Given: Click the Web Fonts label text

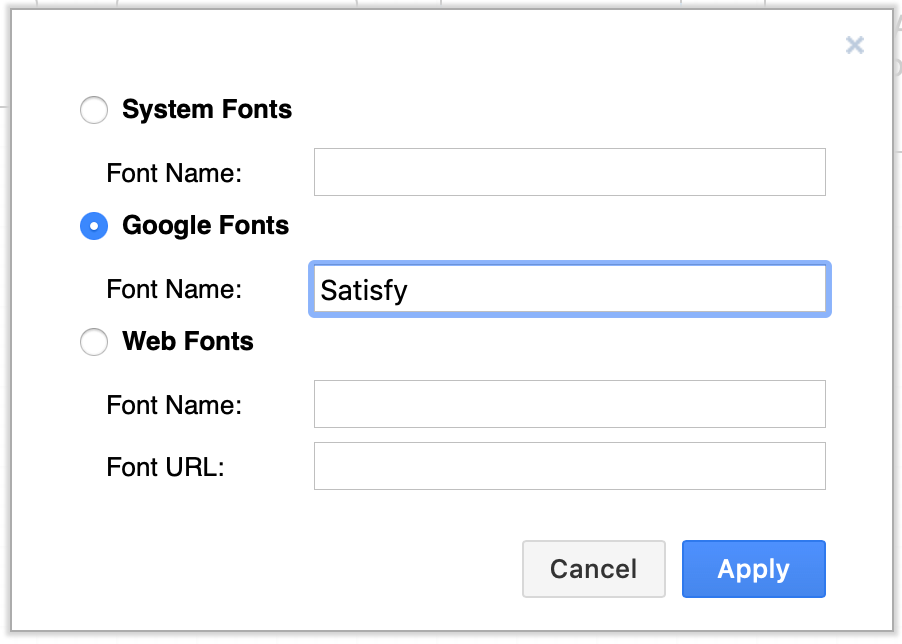Looking at the screenshot, I should [186, 342].
